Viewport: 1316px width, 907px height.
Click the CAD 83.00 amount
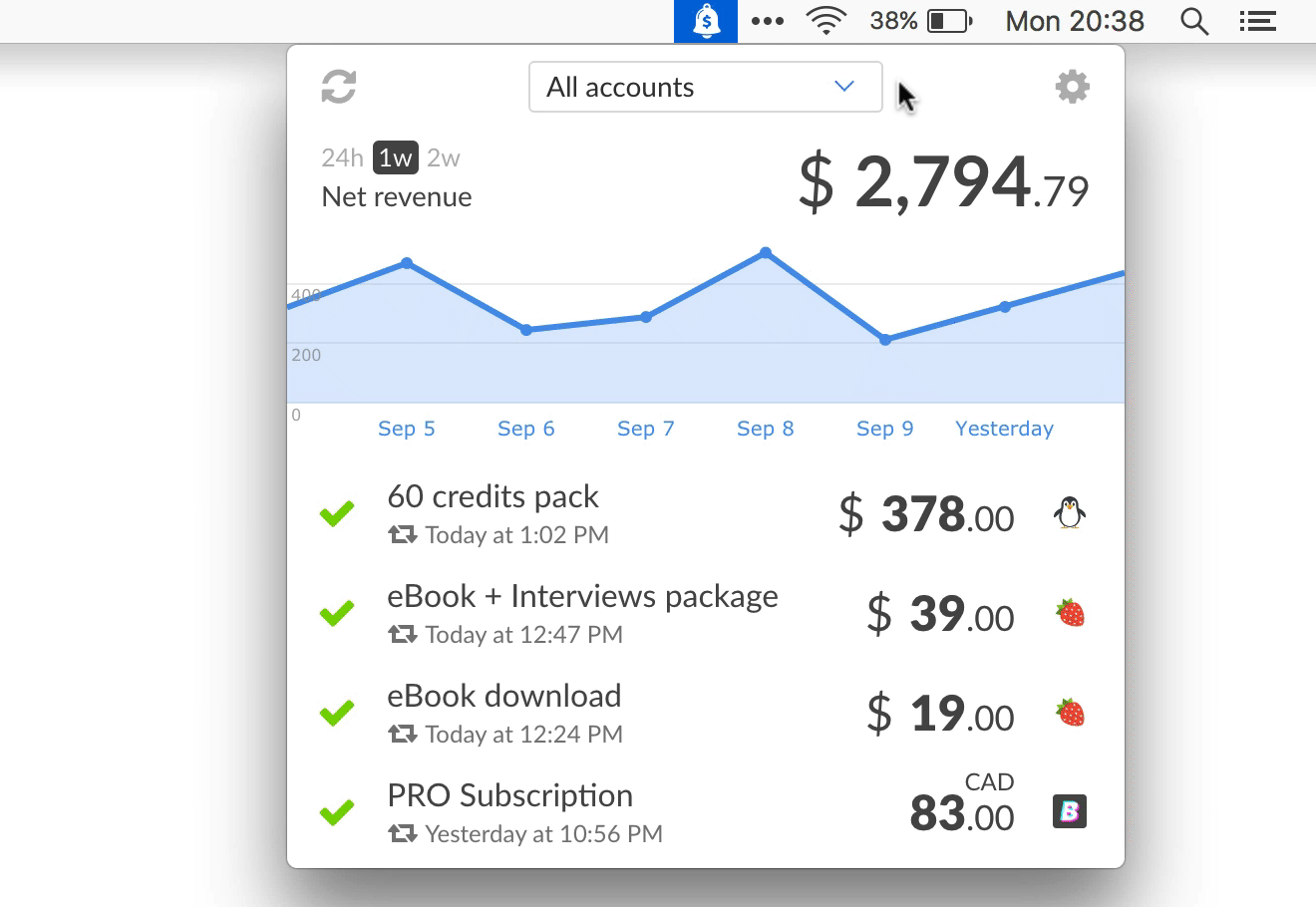962,803
